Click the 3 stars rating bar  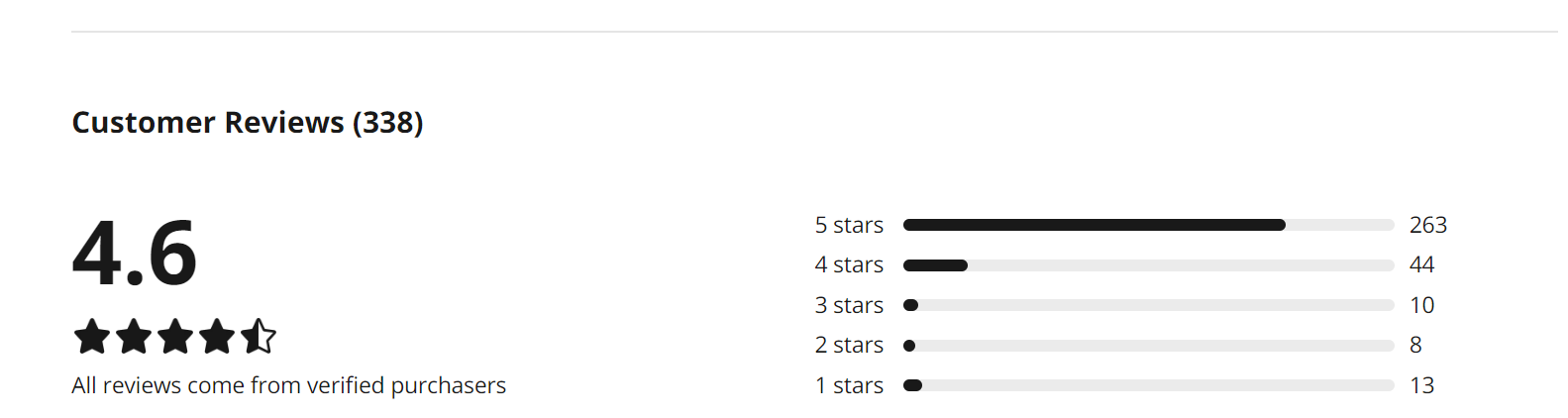click(x=1149, y=305)
